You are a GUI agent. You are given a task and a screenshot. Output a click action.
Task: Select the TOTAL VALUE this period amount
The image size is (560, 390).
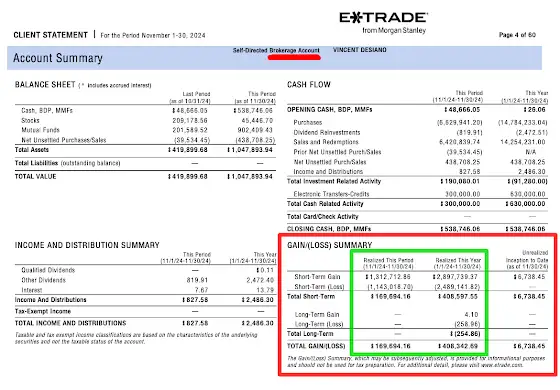(250, 176)
